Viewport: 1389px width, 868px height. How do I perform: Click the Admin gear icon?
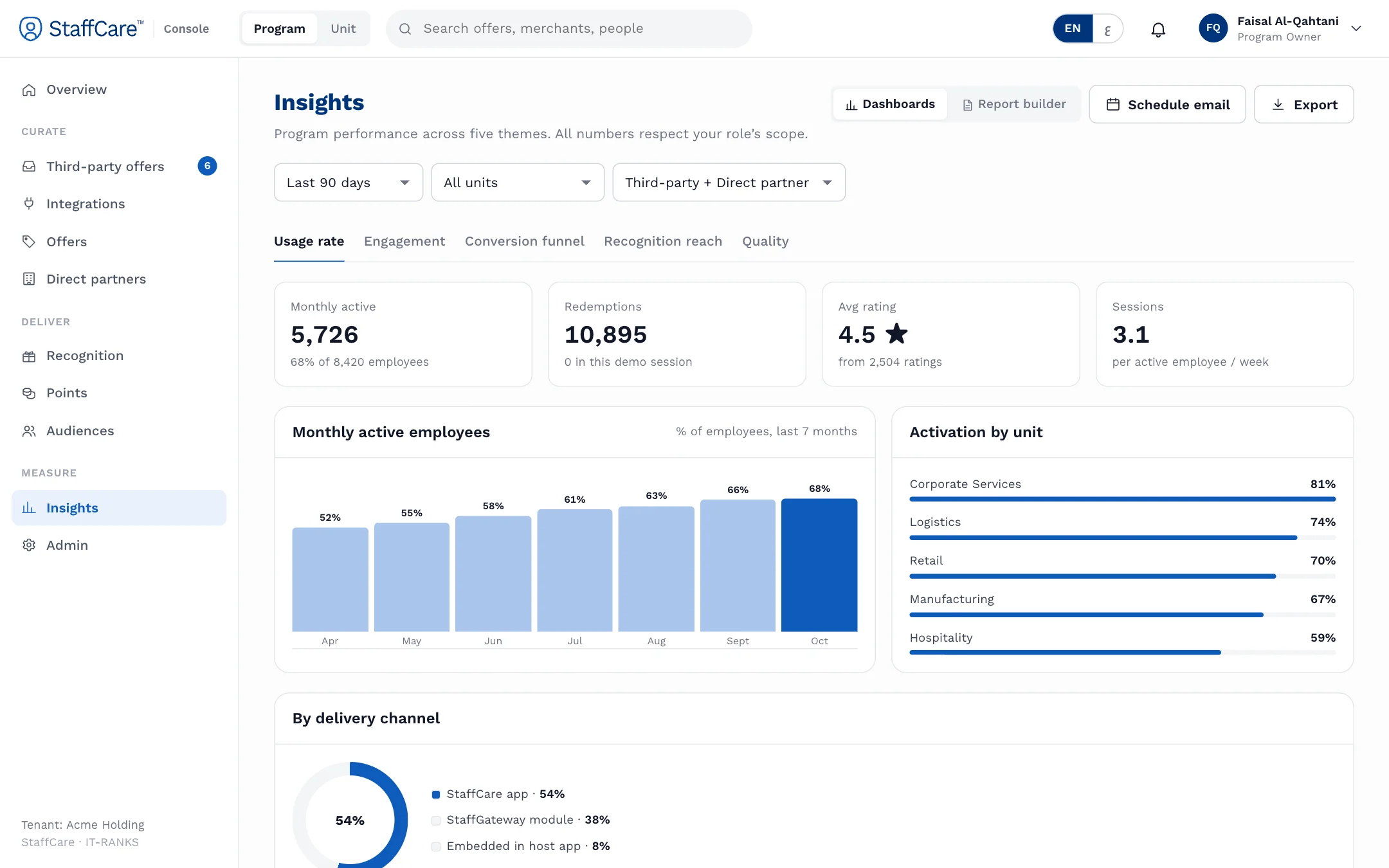click(29, 545)
